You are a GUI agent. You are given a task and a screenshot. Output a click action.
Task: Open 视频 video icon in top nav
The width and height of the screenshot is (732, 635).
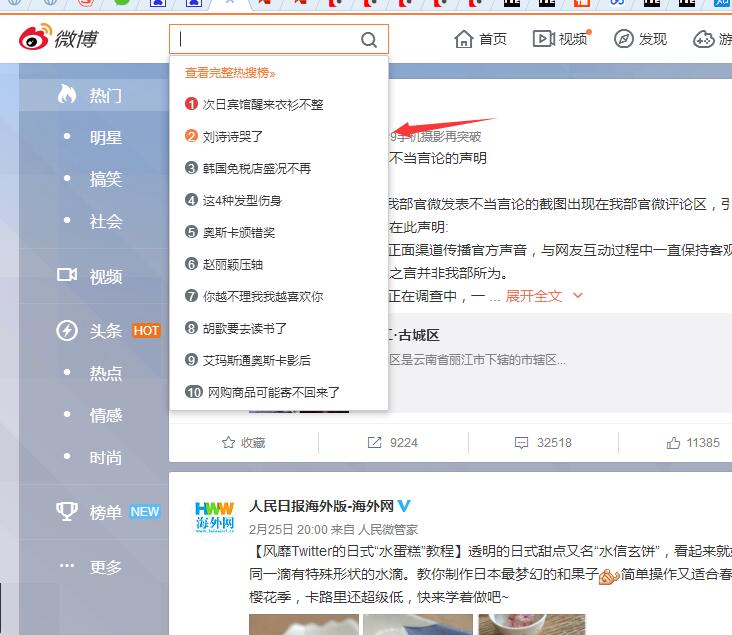pos(544,39)
